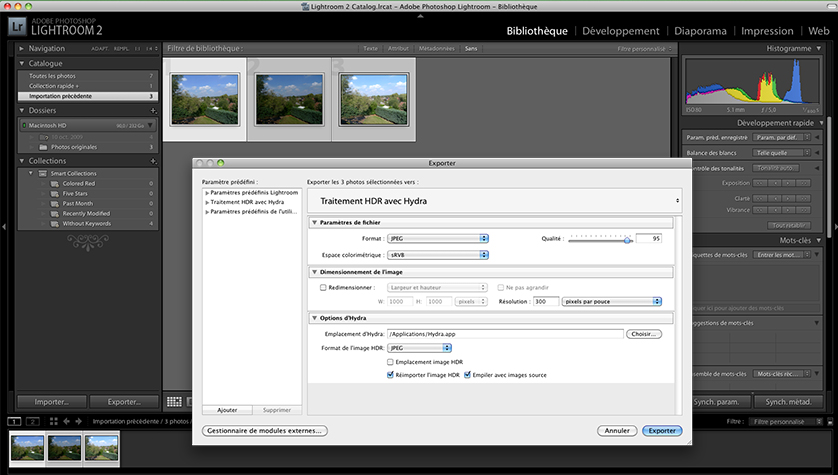Screen dimensions: 838x475
Task: Open the Bibliothèque module
Action: pyautogui.click(x=537, y=31)
